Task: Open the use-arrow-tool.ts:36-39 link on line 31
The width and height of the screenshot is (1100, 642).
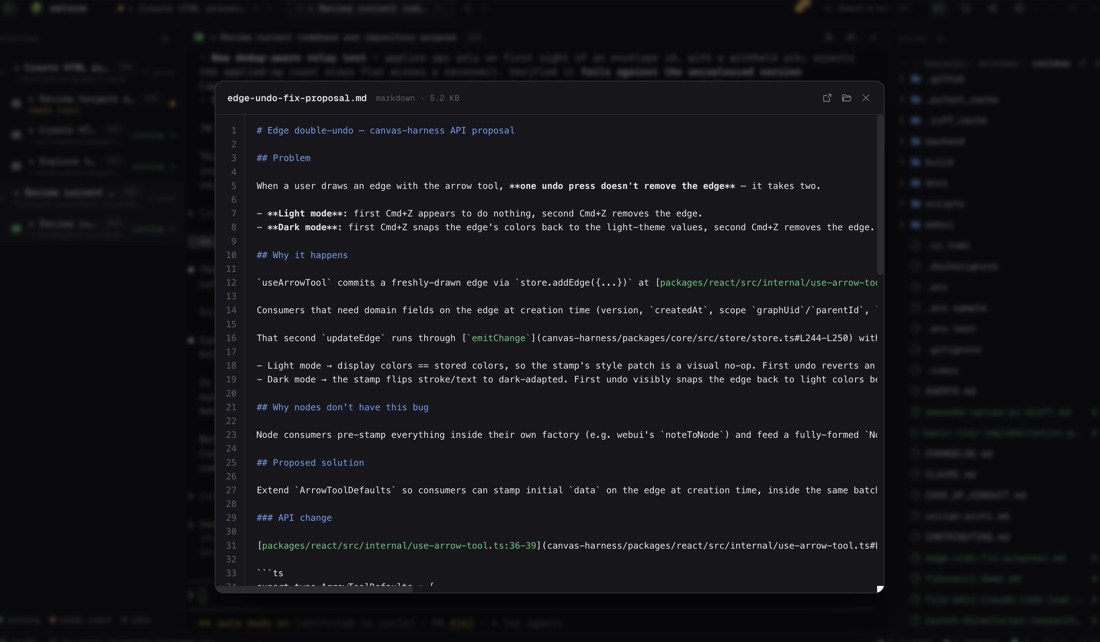Action: click(x=399, y=546)
